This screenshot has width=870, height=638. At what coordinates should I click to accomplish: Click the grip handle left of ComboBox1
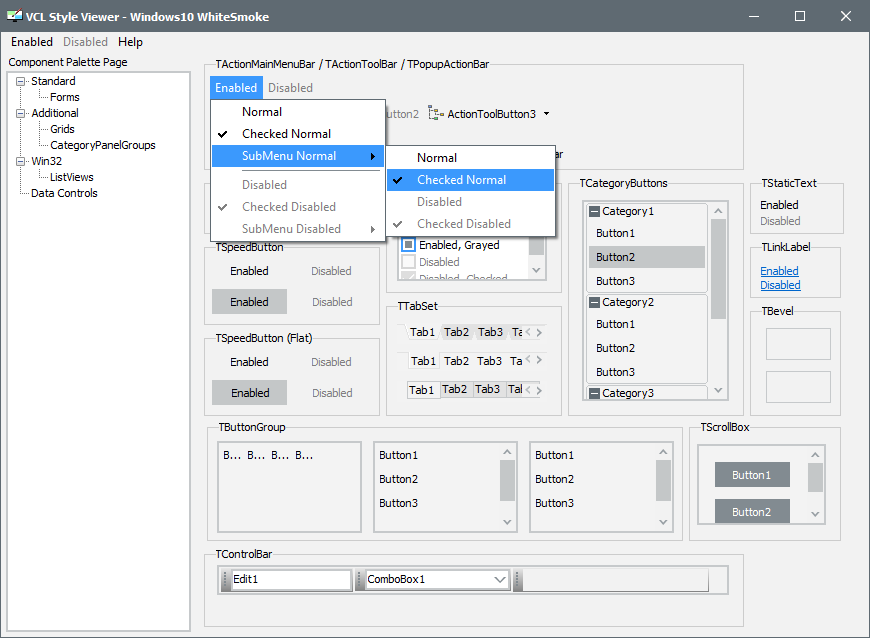coord(360,580)
